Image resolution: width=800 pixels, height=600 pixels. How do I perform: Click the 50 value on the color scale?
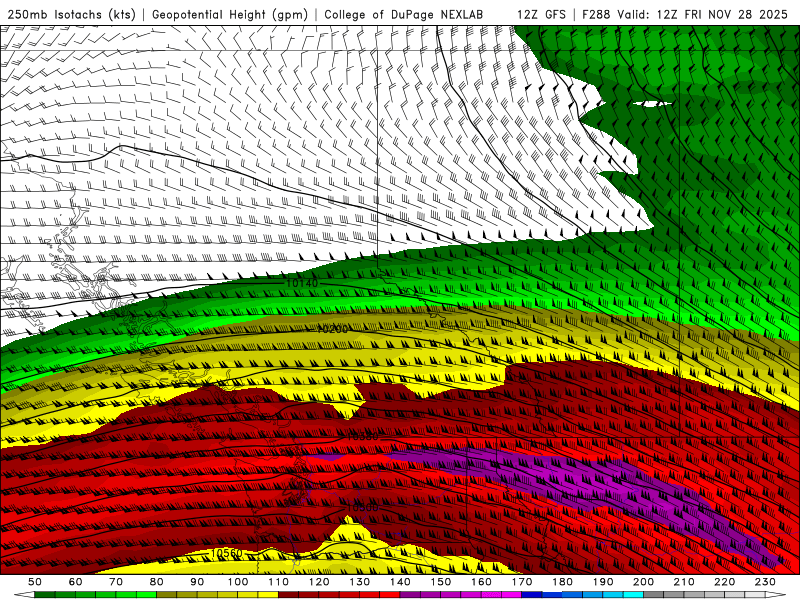point(35,582)
